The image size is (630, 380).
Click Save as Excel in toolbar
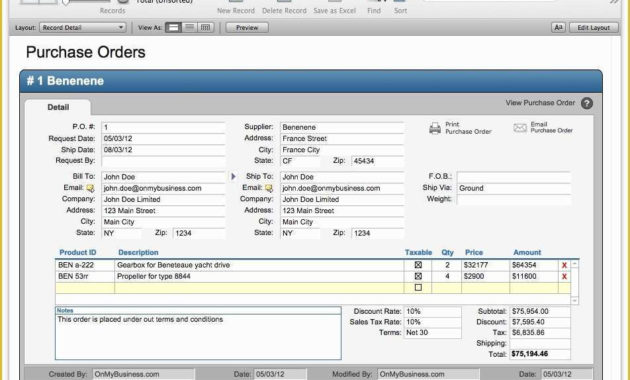pyautogui.click(x=334, y=7)
